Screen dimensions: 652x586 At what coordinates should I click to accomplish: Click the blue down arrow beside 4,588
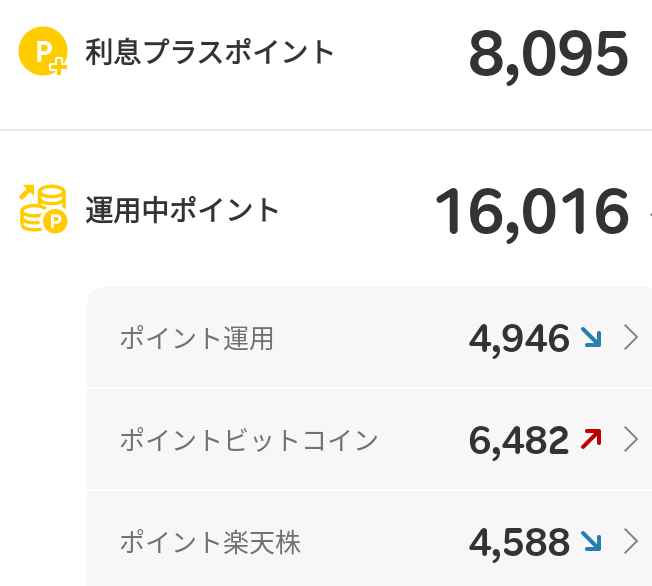(x=591, y=541)
